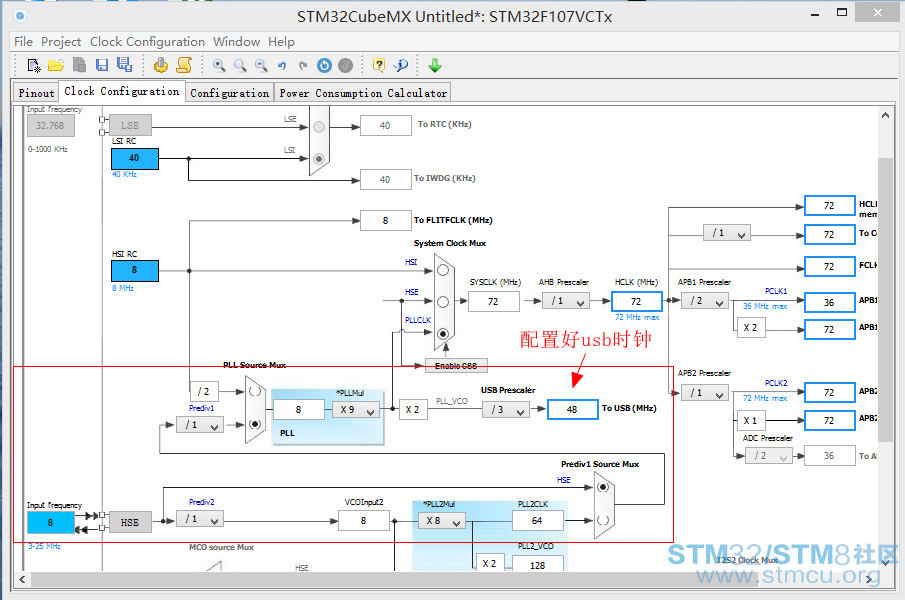Open the Prediv1 divider dropdown
The image size is (905, 600).
click(200, 425)
